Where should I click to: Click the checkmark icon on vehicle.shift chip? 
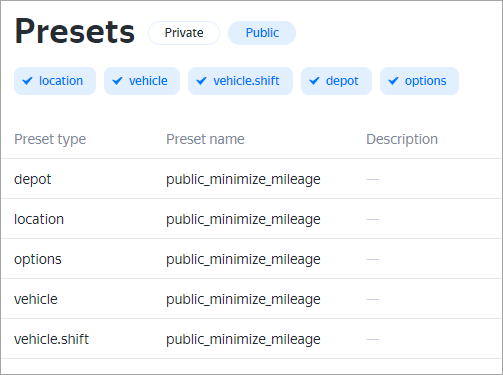point(201,81)
